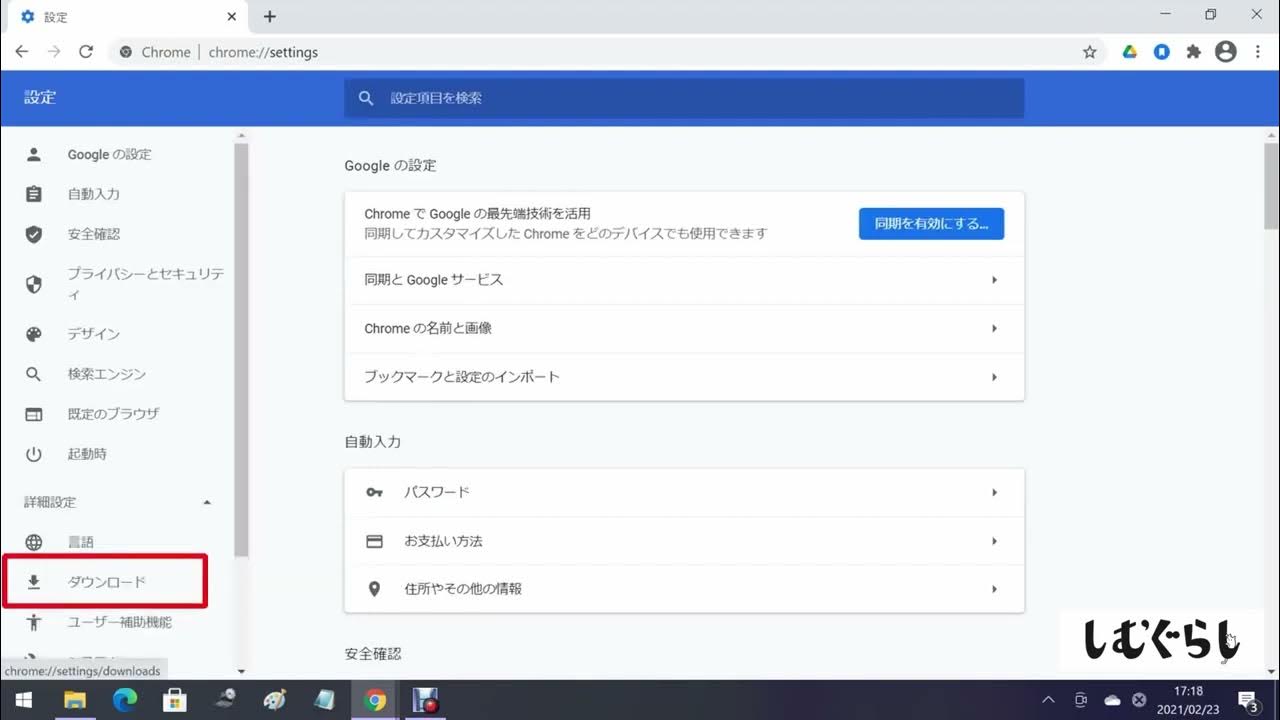Screen dimensions: 1280x720
Task: Click the 住所やその他の情報 location pin icon
Action: tap(375, 589)
